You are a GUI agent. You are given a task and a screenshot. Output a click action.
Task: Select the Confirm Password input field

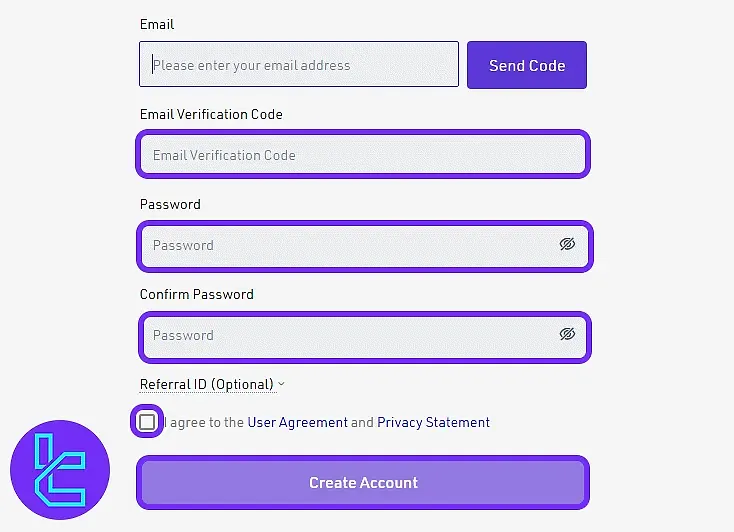pyautogui.click(x=365, y=337)
